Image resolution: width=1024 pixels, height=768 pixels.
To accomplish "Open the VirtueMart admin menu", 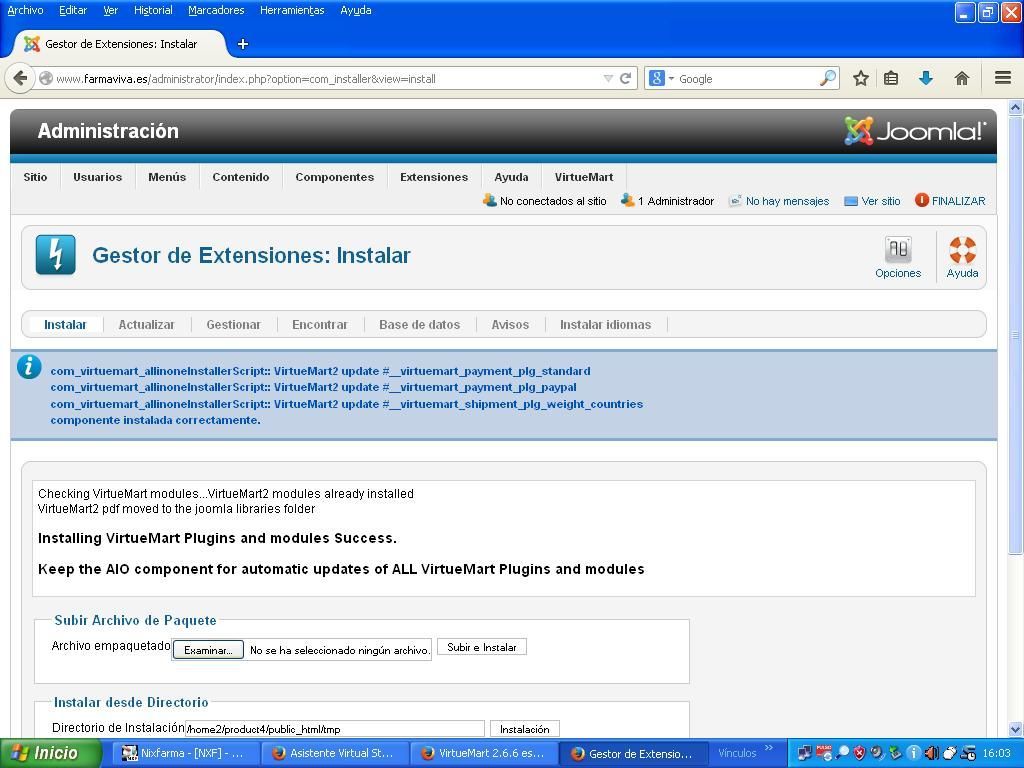I will (584, 177).
